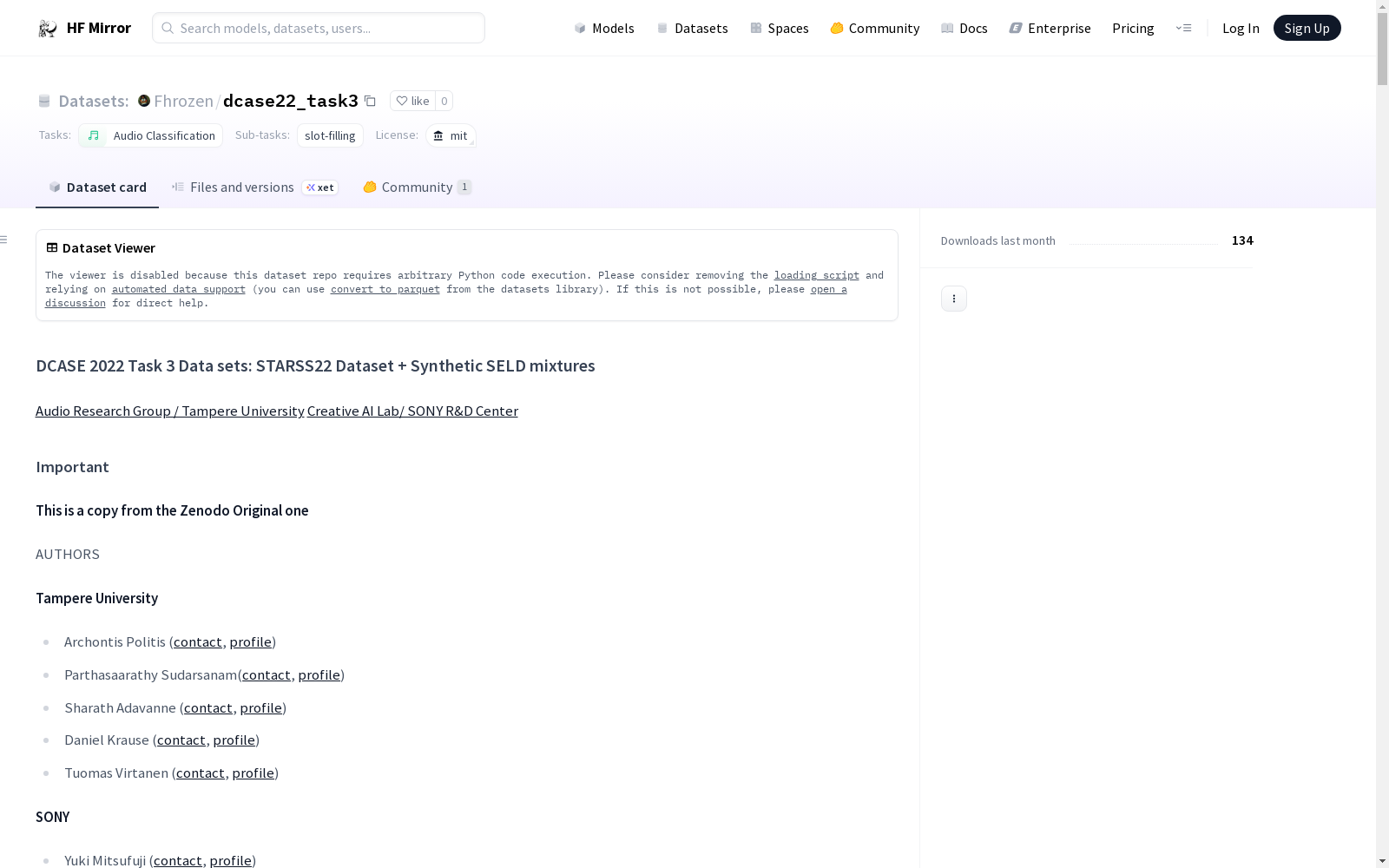This screenshot has width=1389, height=868.
Task: Click the HF Mirror logo icon
Action: click(x=48, y=29)
